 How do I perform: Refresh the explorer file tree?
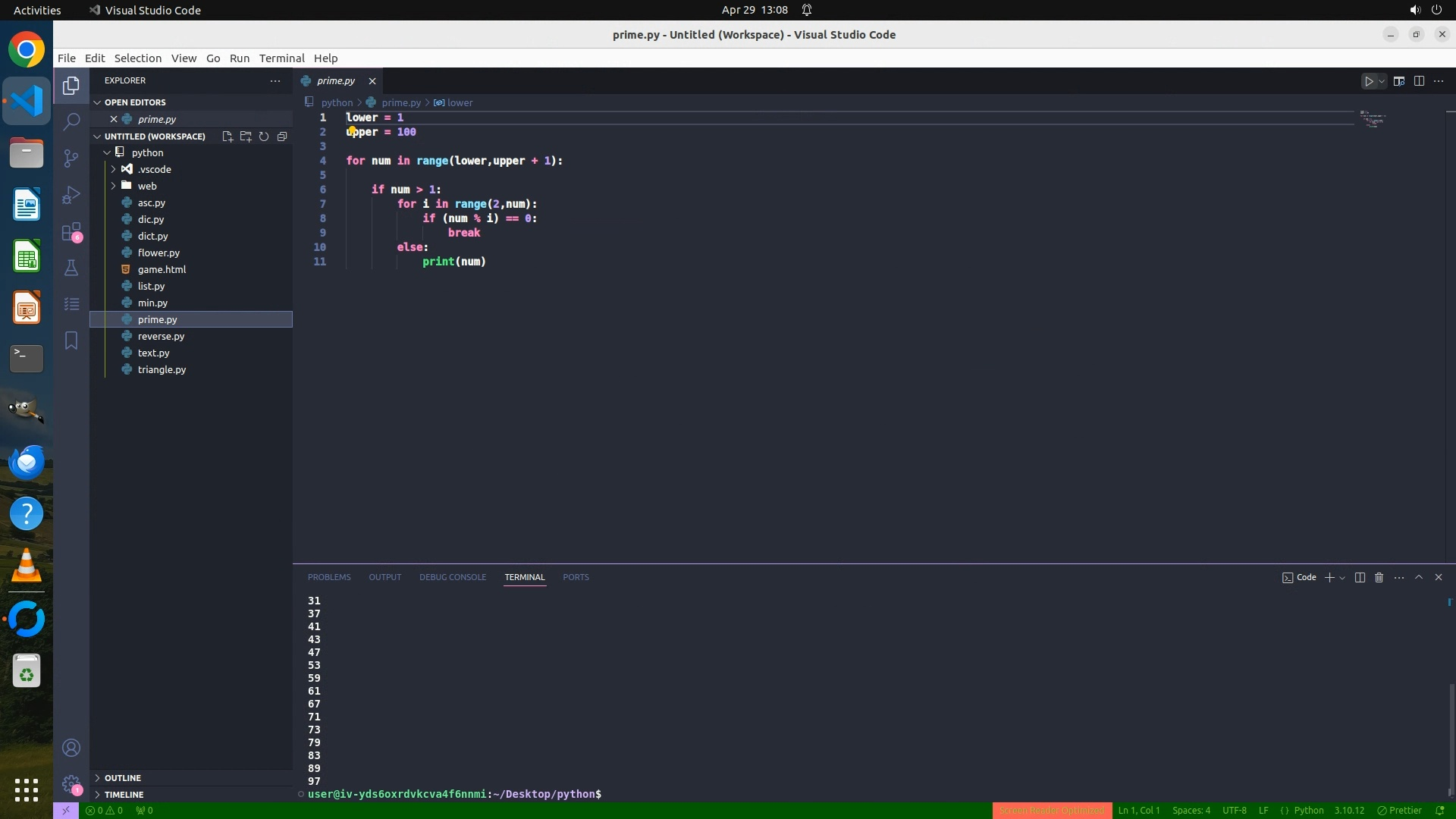tap(264, 136)
